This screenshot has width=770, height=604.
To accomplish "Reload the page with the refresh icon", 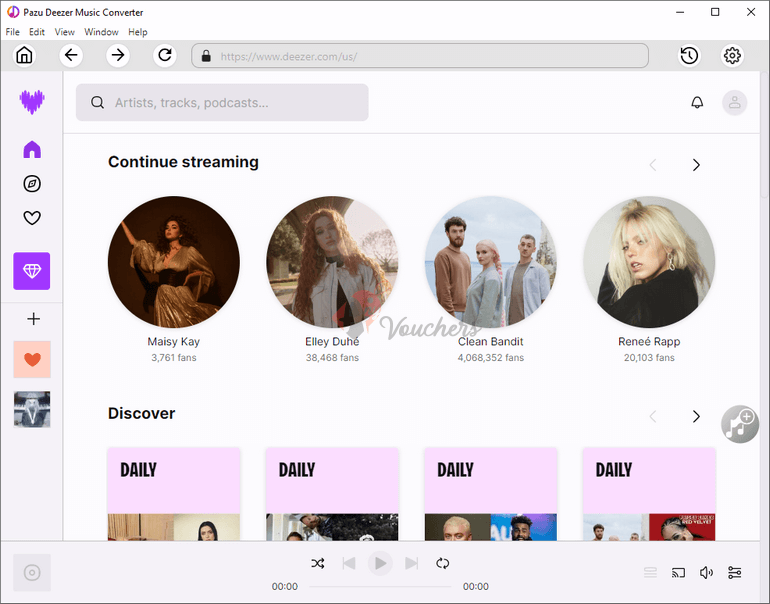I will click(x=165, y=55).
